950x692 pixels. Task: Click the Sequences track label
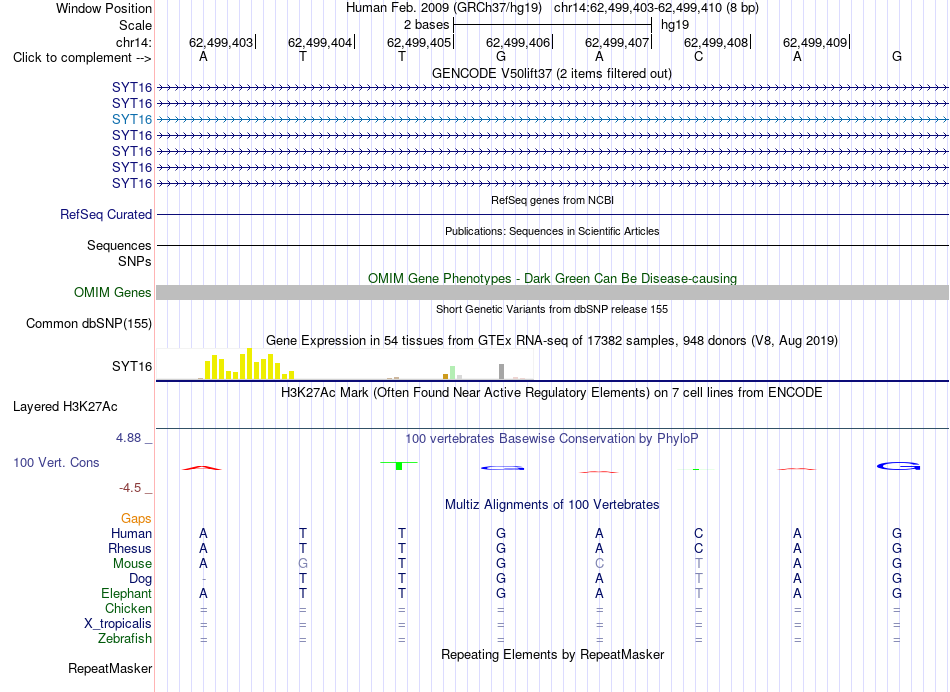tap(119, 245)
